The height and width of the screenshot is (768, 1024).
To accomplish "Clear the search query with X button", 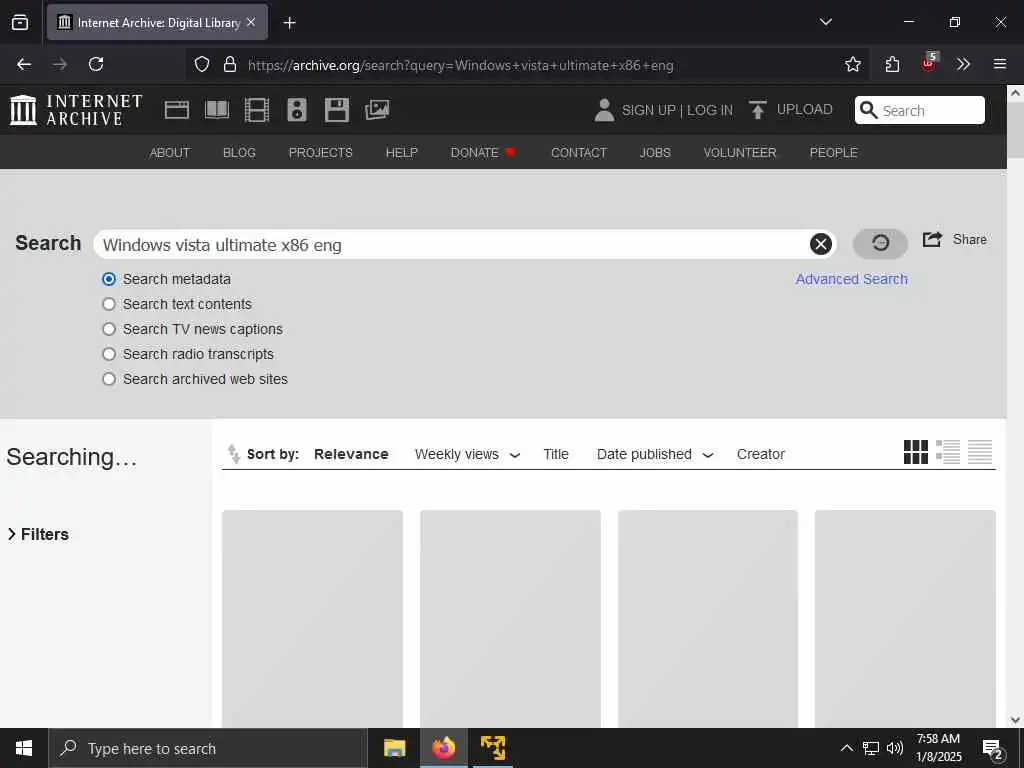I will coord(821,244).
